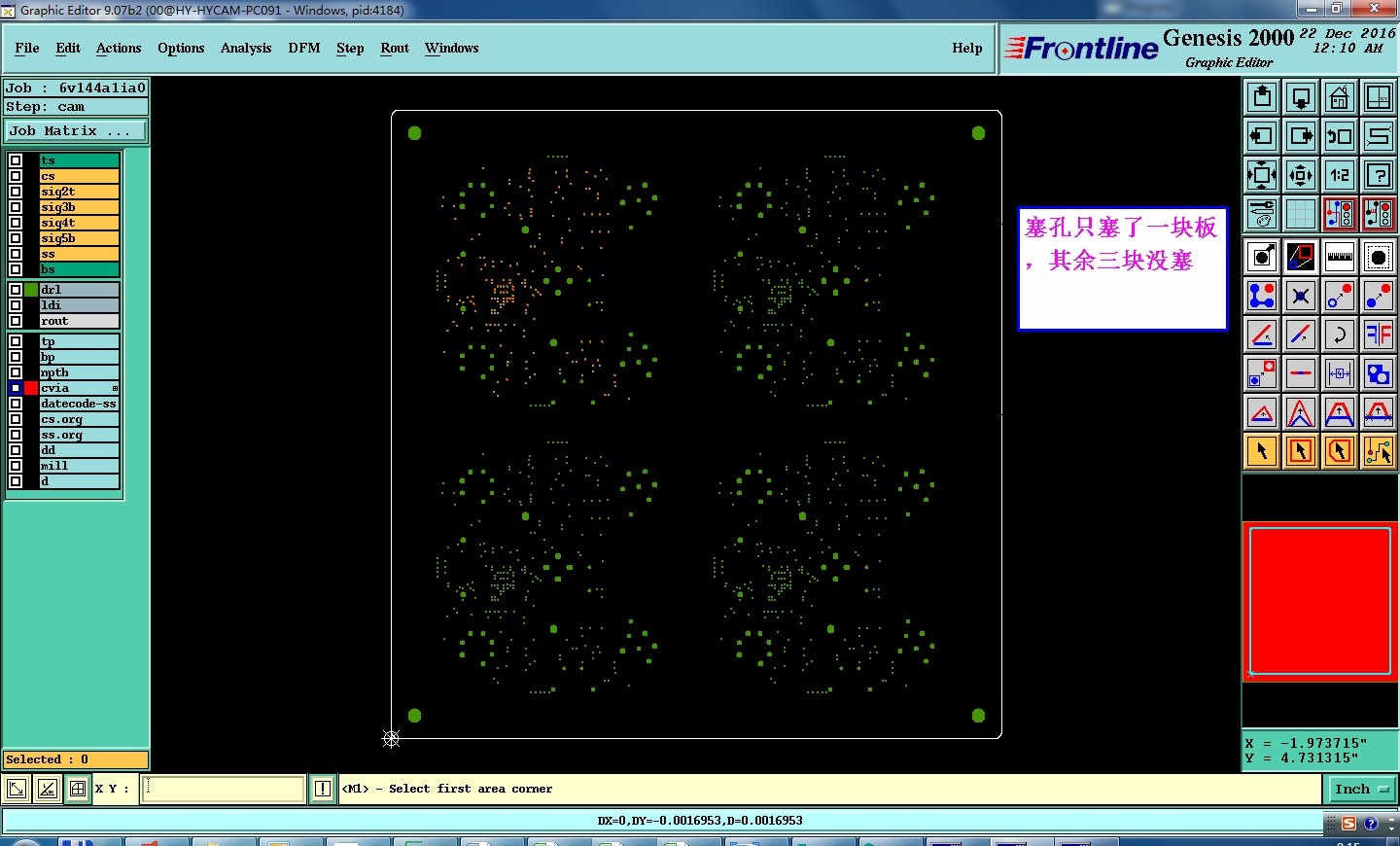The height and width of the screenshot is (846, 1400).
Task: Click the X delete feature icon
Action: click(x=1301, y=296)
